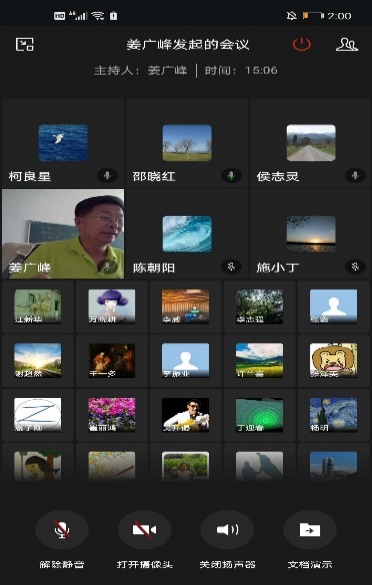Select the 柯良星 seagull avatar
This screenshot has height=585, width=372.
click(63, 143)
